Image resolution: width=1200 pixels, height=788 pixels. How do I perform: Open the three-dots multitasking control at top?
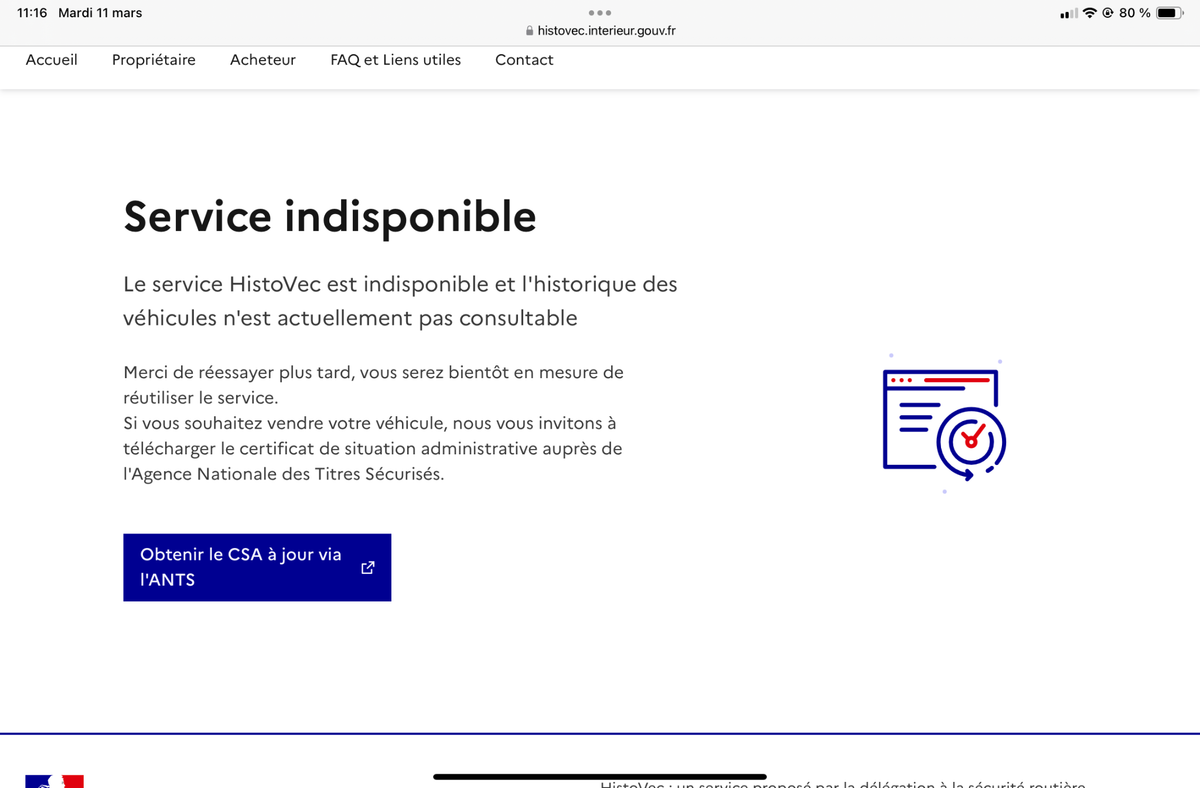(x=600, y=12)
